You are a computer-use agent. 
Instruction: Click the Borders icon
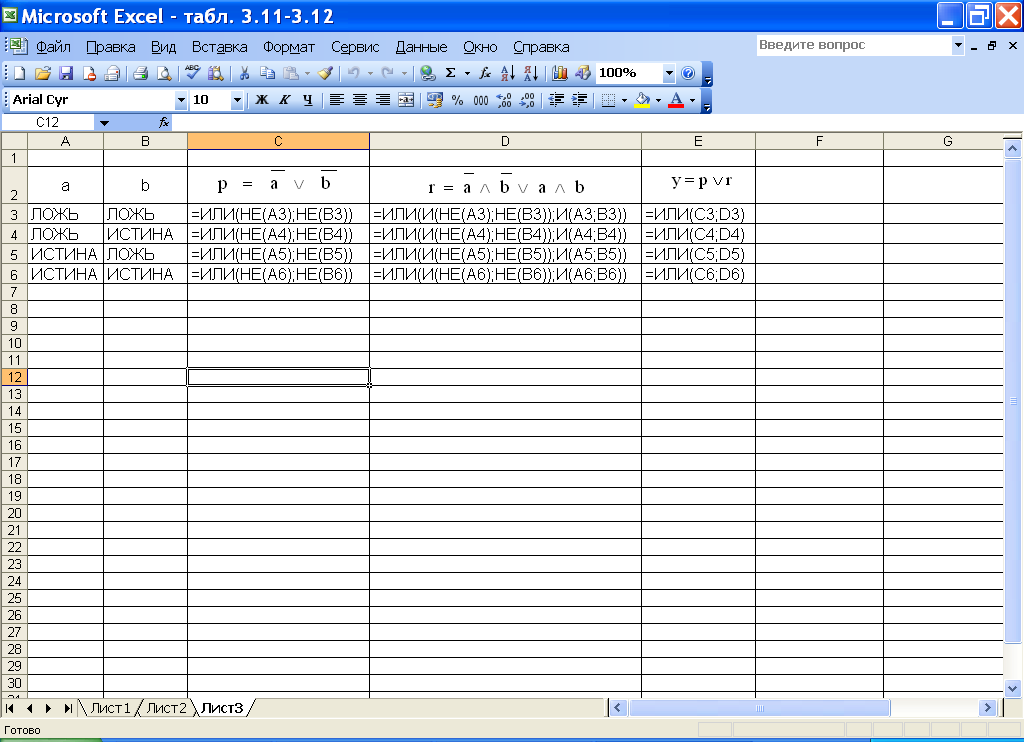[609, 100]
